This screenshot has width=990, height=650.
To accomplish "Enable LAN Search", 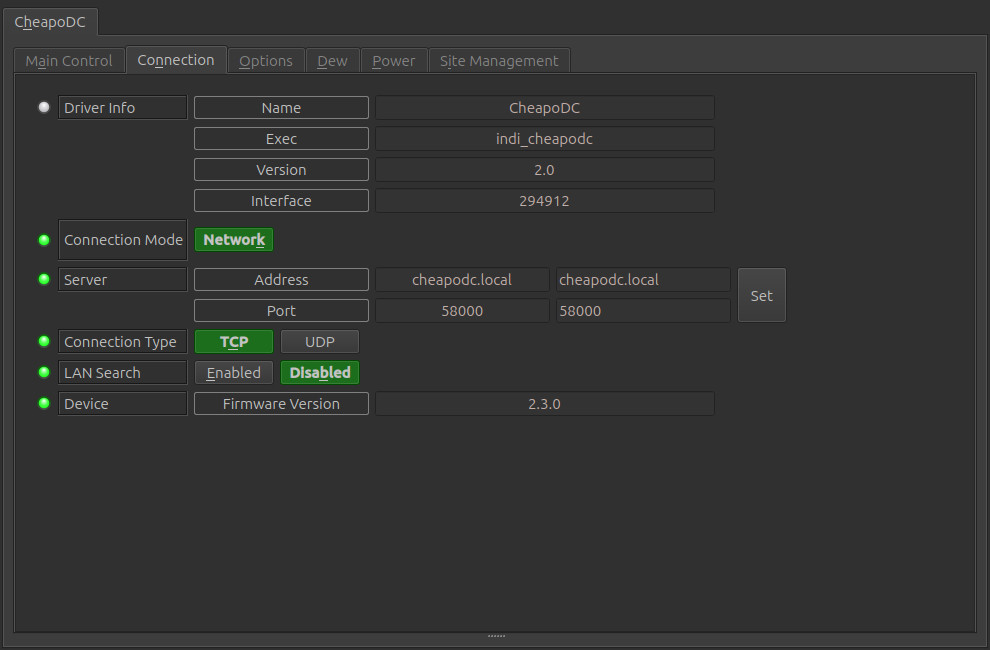I will [x=234, y=373].
